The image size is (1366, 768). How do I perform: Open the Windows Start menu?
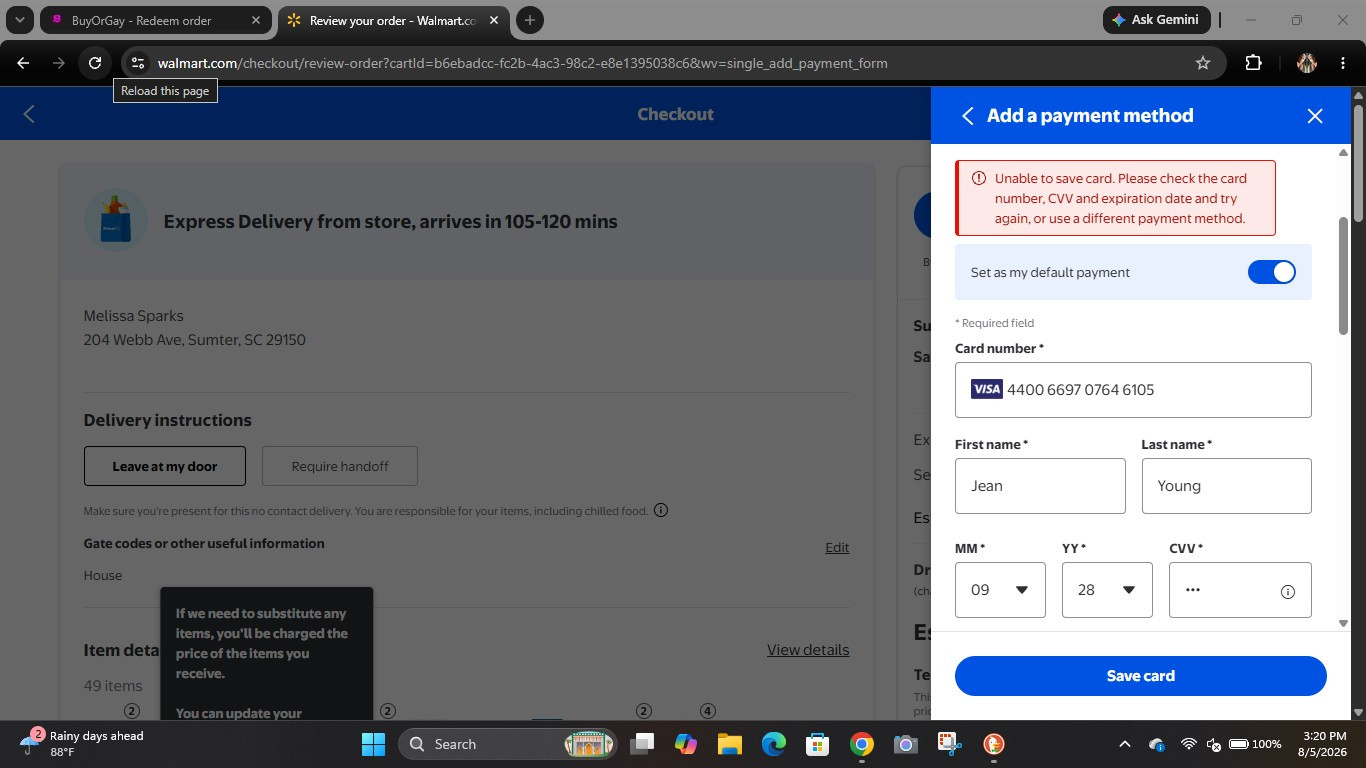point(373,744)
